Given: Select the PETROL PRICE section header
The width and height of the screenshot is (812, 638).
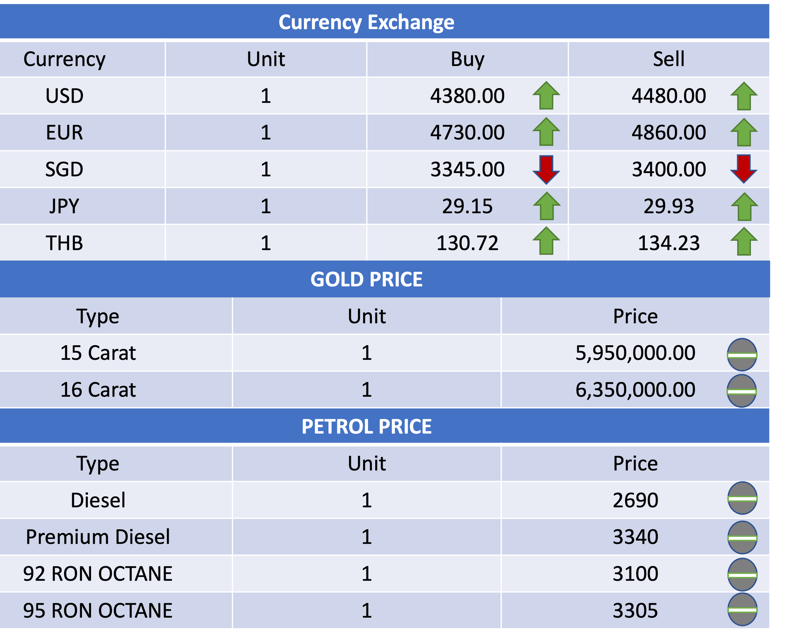Looking at the screenshot, I should point(366,426).
